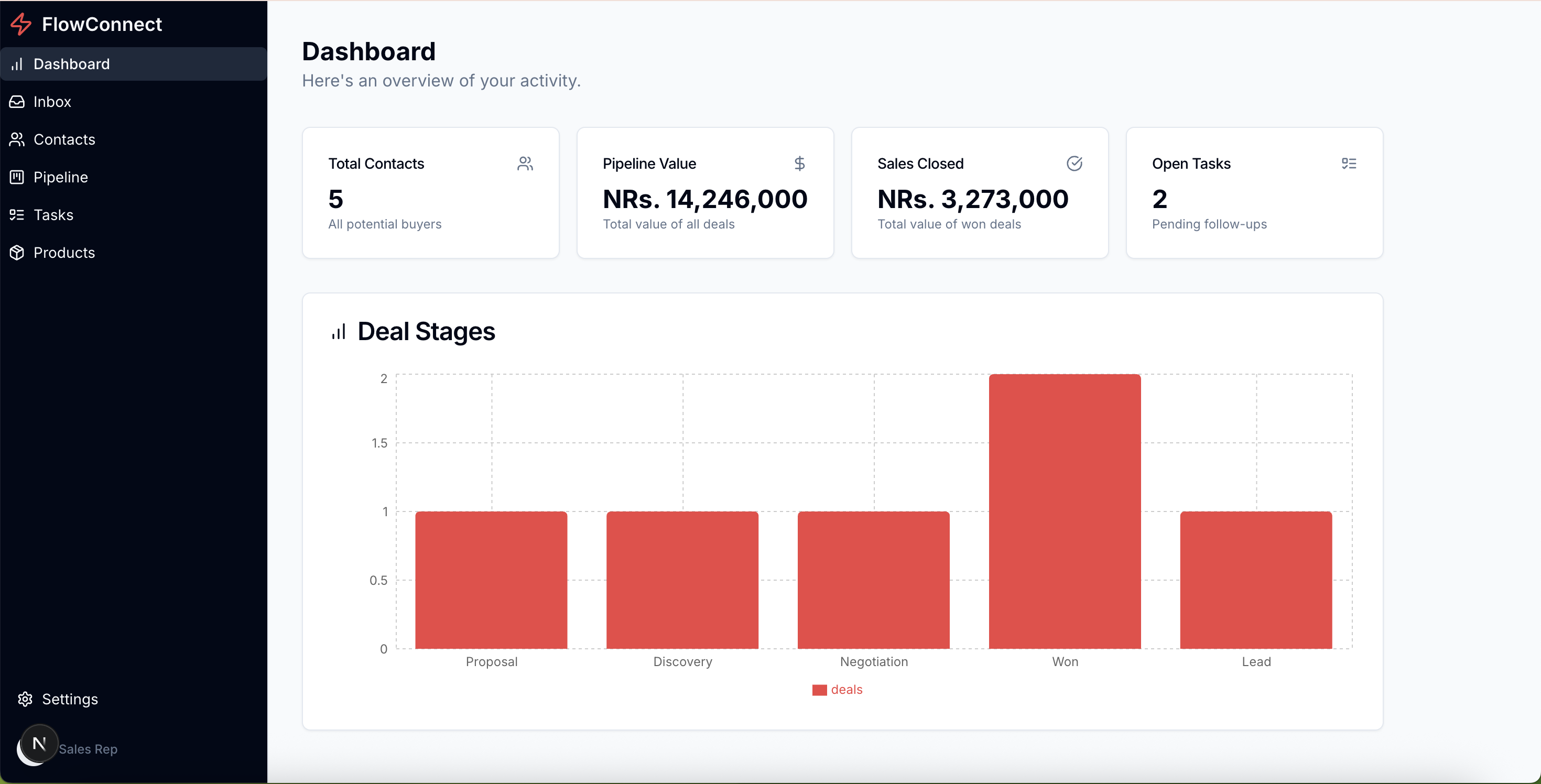1541x784 pixels.
Task: Click the Products box icon in sidebar
Action: (x=17, y=253)
